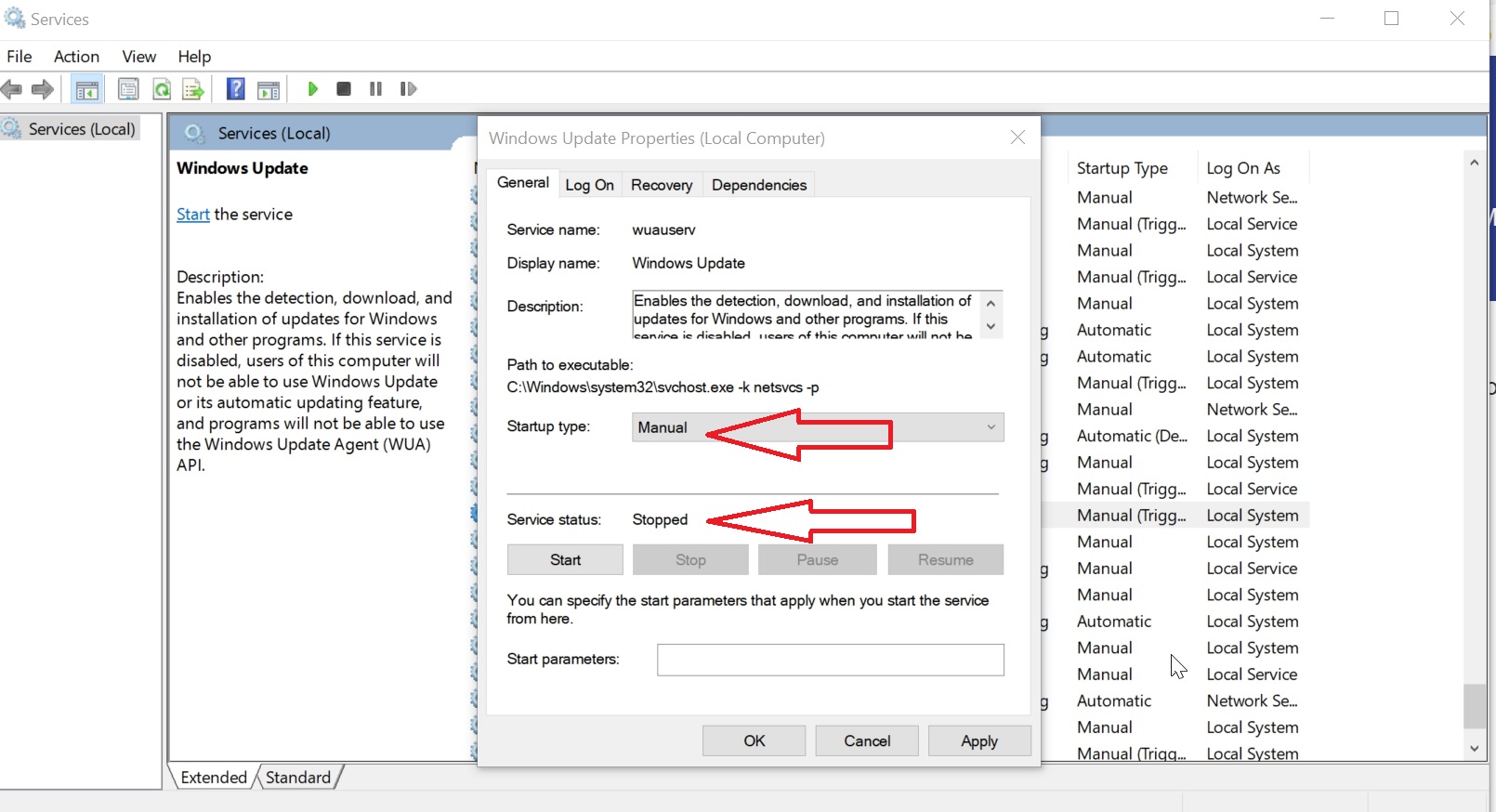Image resolution: width=1496 pixels, height=812 pixels.
Task: Click the Export List toolbar icon
Action: click(x=193, y=89)
